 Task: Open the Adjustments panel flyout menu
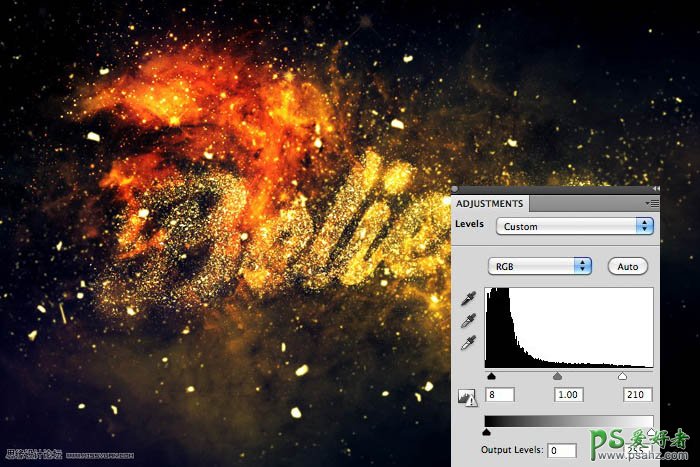(653, 203)
